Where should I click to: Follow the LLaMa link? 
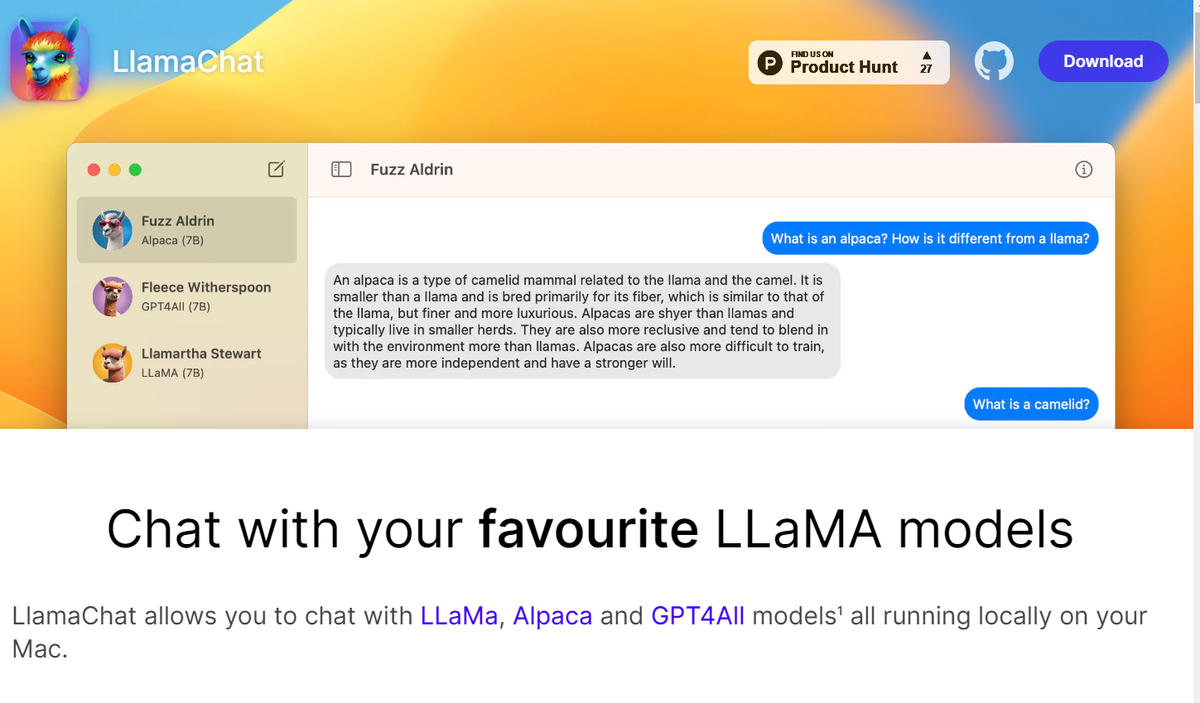tap(459, 616)
